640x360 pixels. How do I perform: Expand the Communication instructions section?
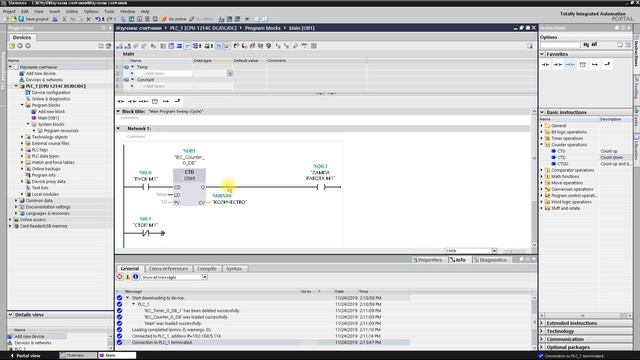[542, 339]
